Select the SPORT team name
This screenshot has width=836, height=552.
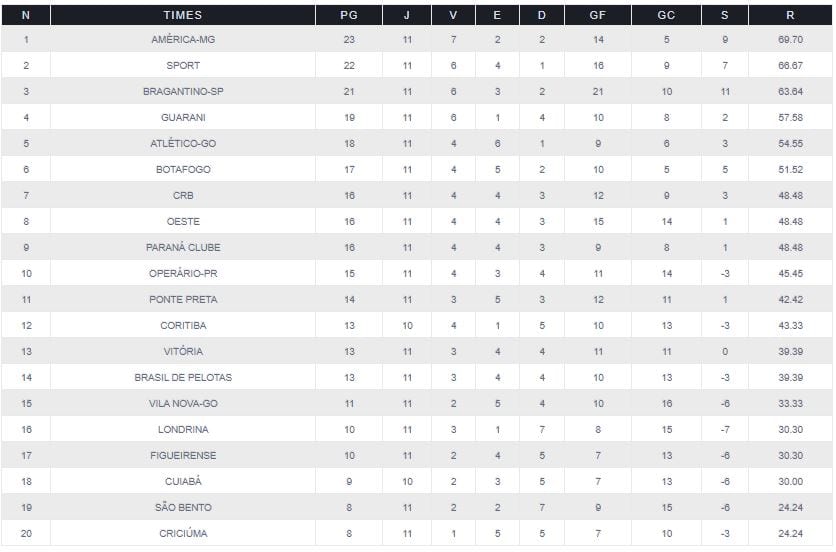click(x=183, y=65)
